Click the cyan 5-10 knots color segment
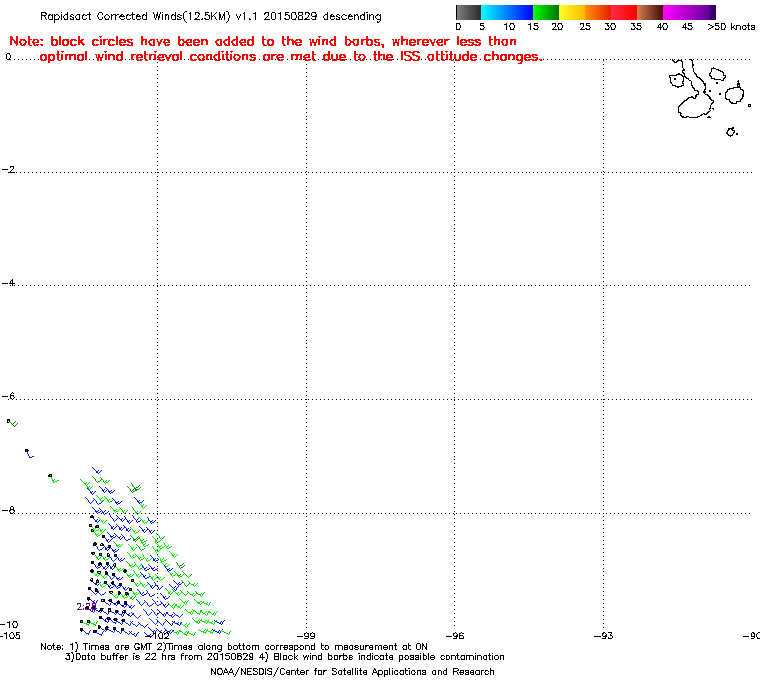Viewport: 760px width, 688px height. pos(494,12)
